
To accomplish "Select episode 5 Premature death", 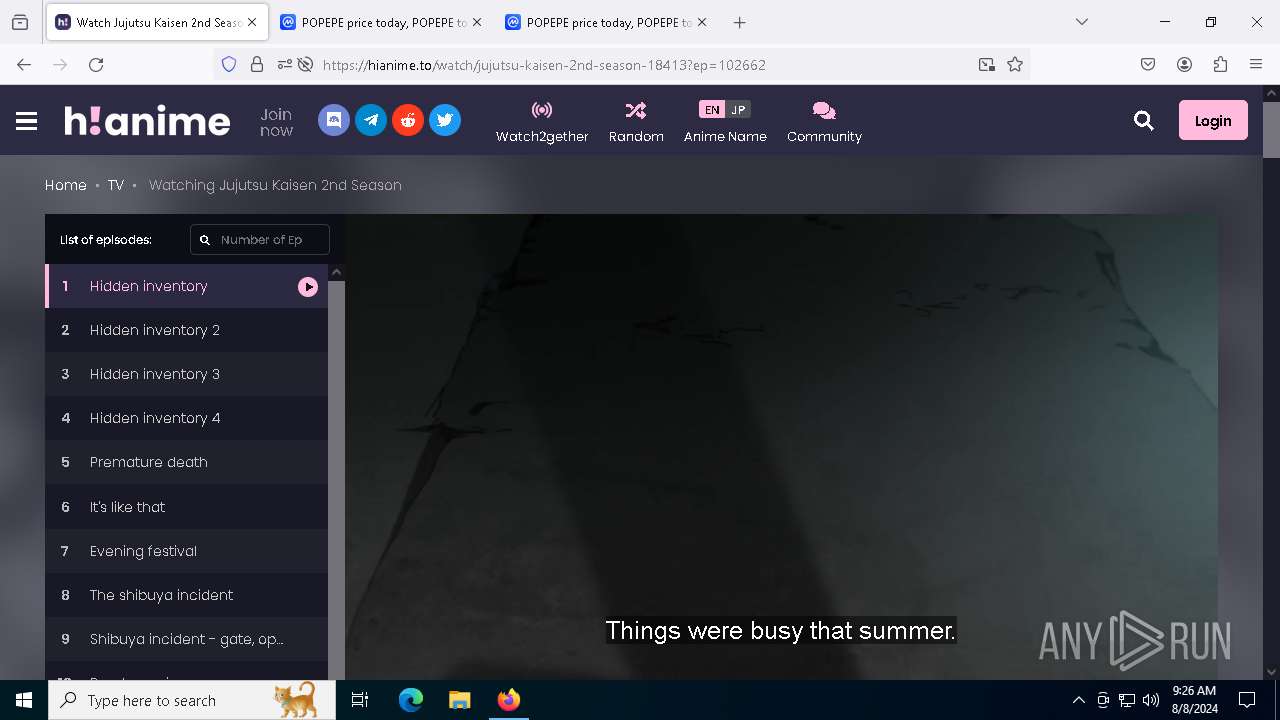I will point(187,462).
